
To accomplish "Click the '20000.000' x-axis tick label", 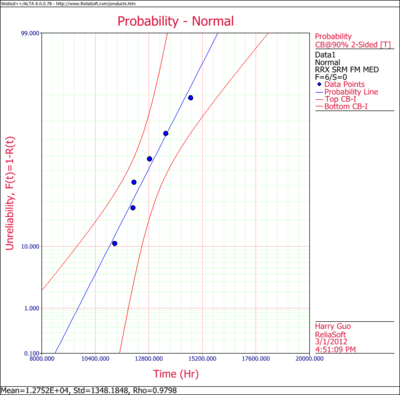I will tap(309, 359).
